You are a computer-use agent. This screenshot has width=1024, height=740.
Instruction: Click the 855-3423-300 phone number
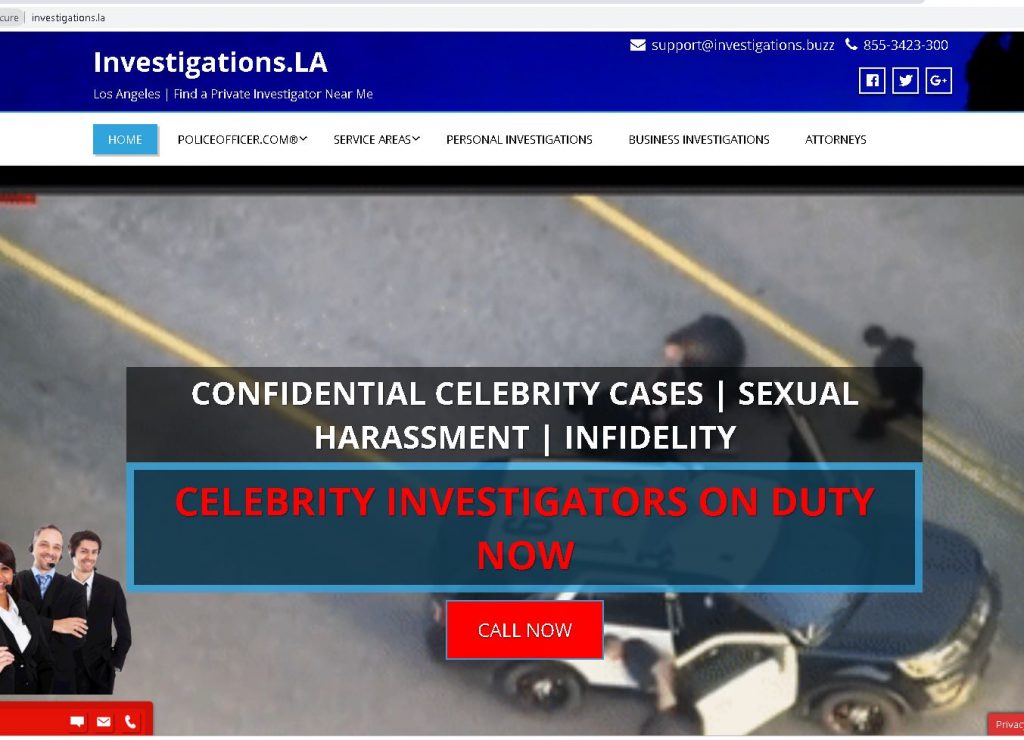905,45
